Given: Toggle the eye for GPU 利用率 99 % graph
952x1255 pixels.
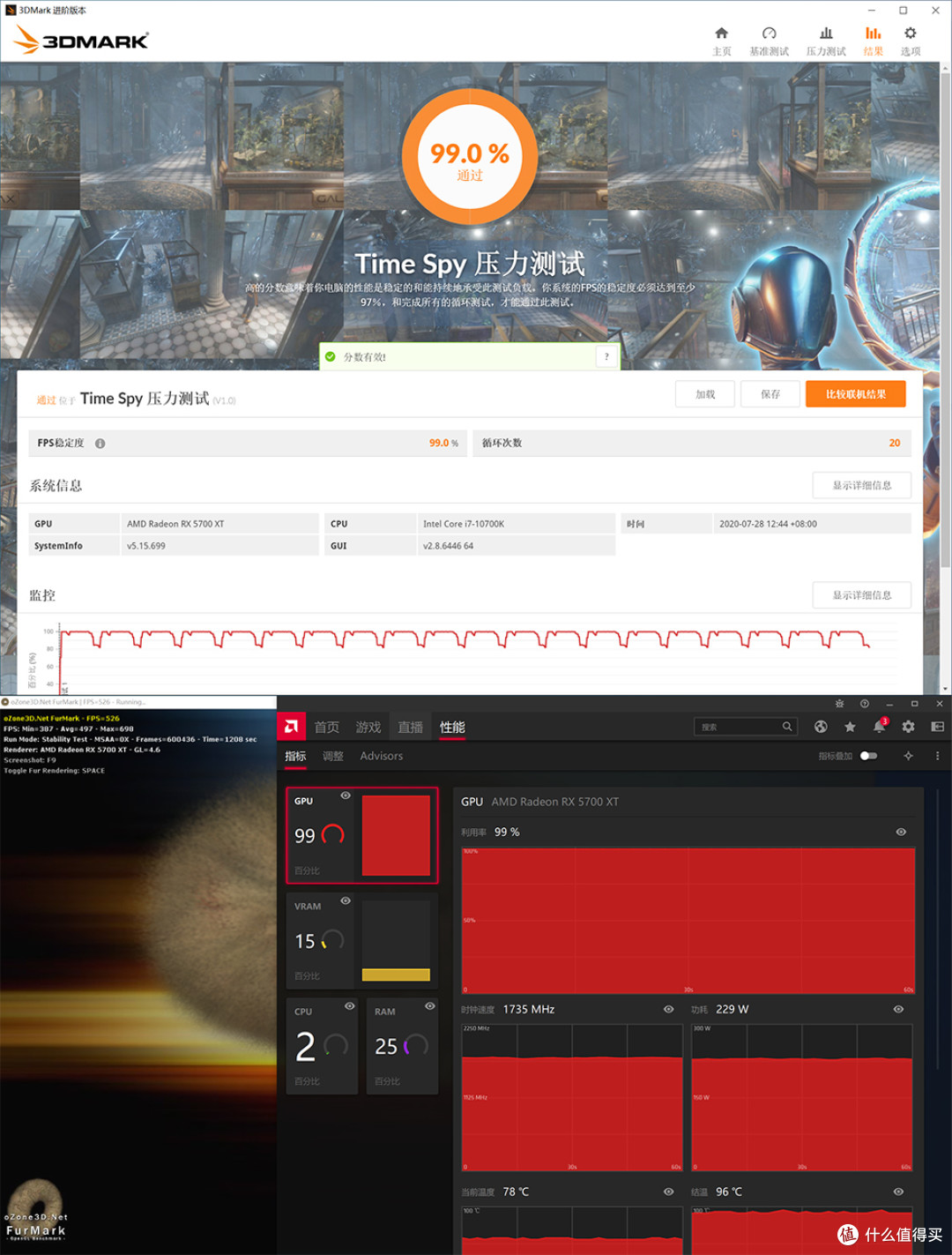Looking at the screenshot, I should 901,832.
